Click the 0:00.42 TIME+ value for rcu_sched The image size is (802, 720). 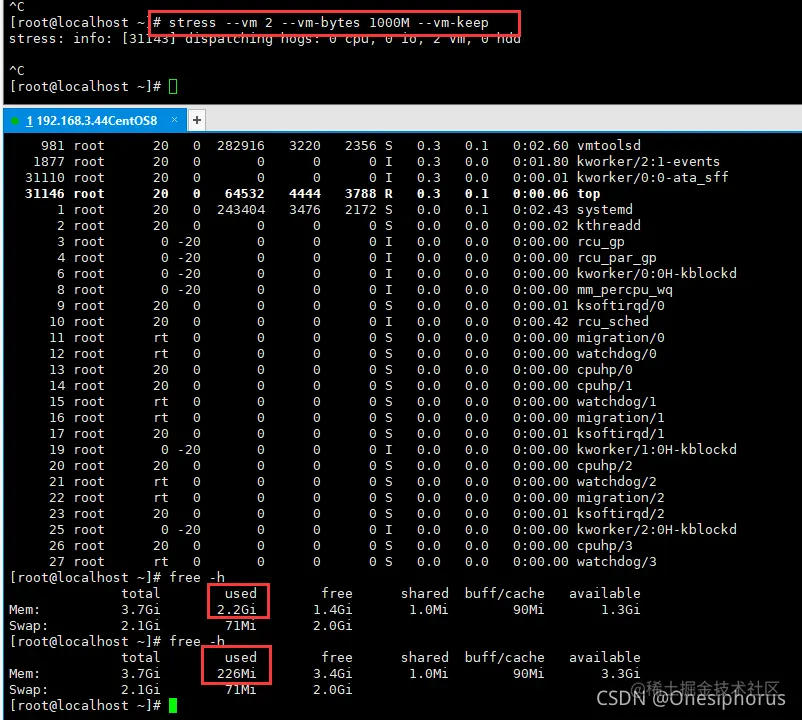(x=541, y=322)
